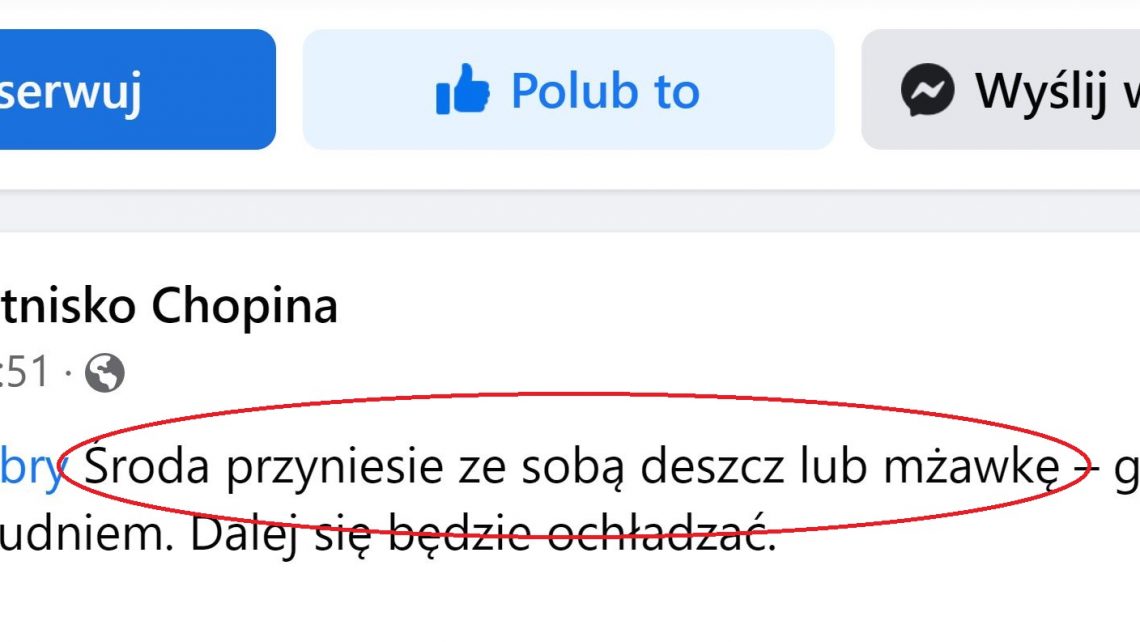Open the post timestamp ending in :51

[25, 372]
